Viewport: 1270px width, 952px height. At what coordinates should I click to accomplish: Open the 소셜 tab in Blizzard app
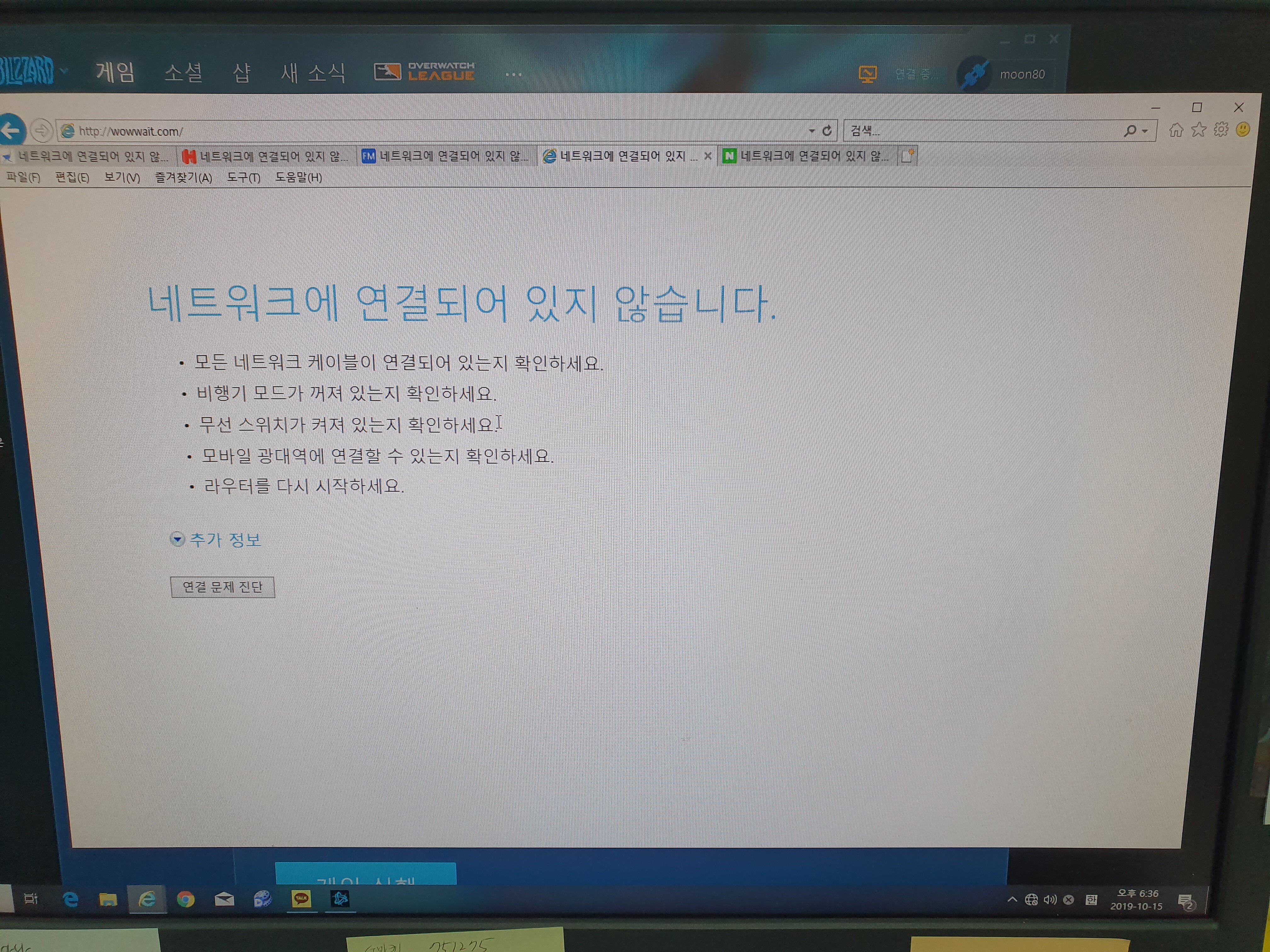[x=184, y=72]
